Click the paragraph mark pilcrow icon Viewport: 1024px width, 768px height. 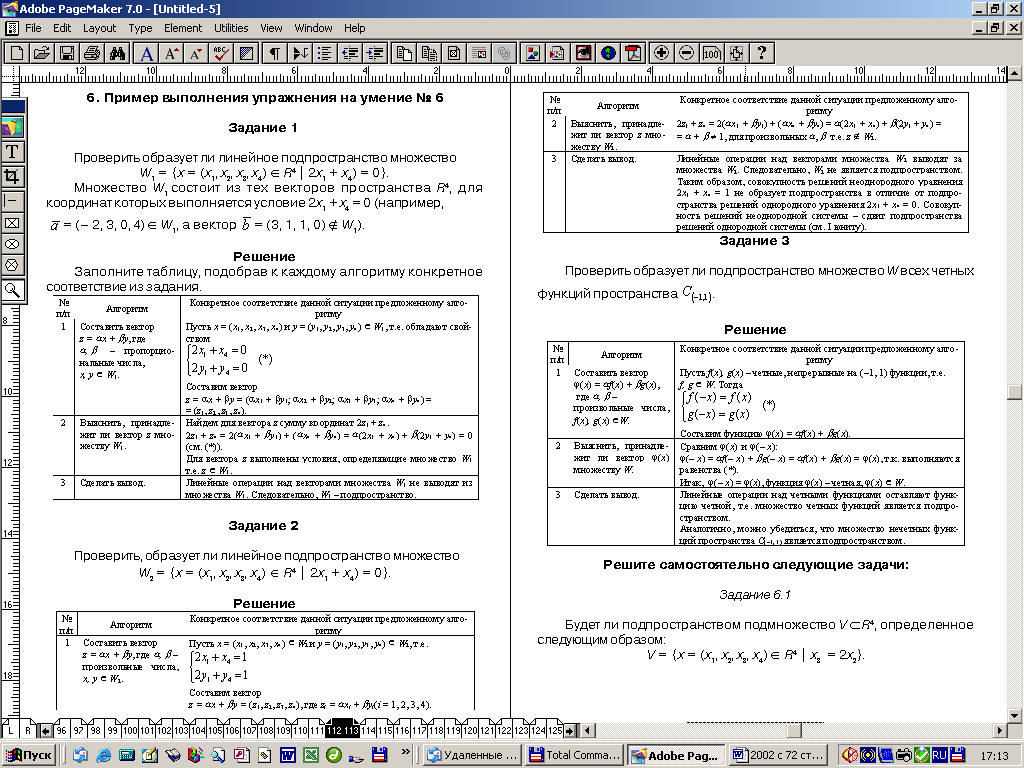pos(275,53)
